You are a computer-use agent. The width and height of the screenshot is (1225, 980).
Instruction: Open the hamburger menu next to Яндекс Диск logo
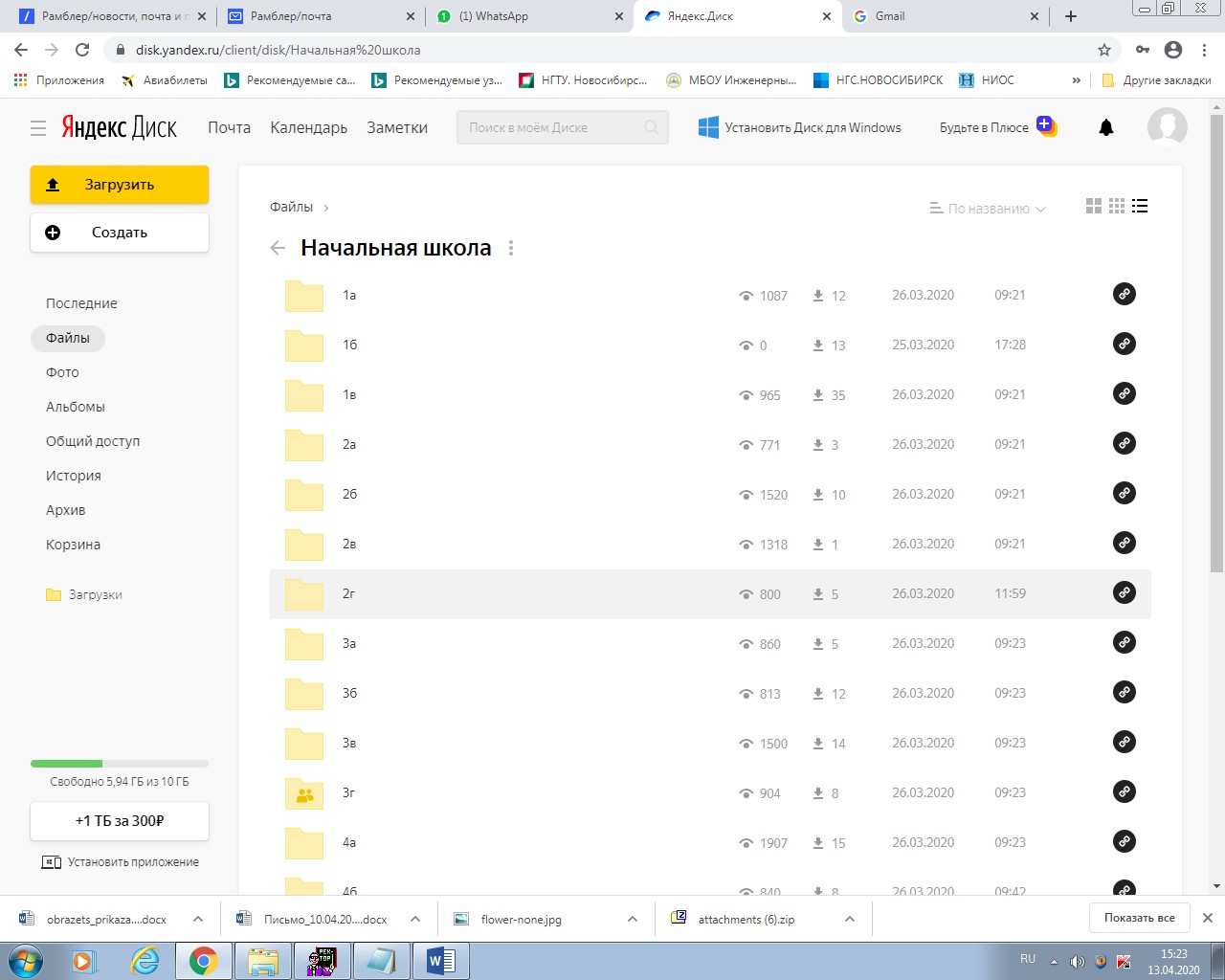tap(38, 127)
